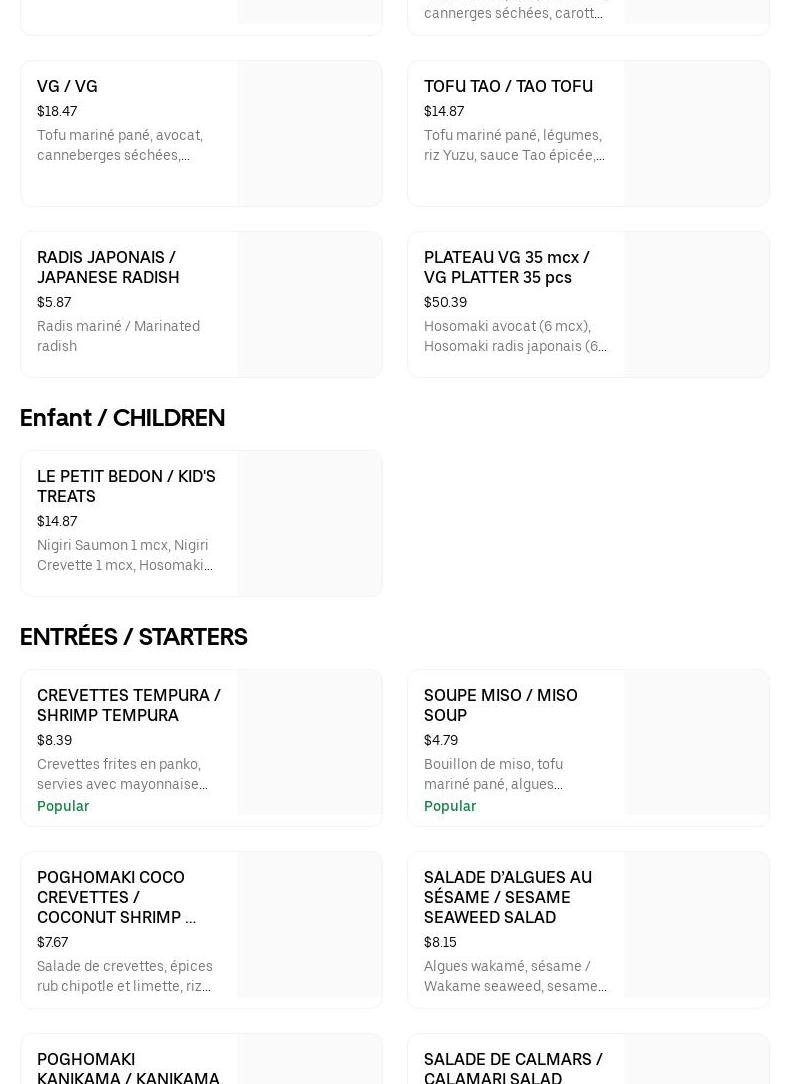Select POGHOMAKI KANIKAMA item title
Image resolution: width=804 pixels, height=1084 pixels.
pos(128,1068)
